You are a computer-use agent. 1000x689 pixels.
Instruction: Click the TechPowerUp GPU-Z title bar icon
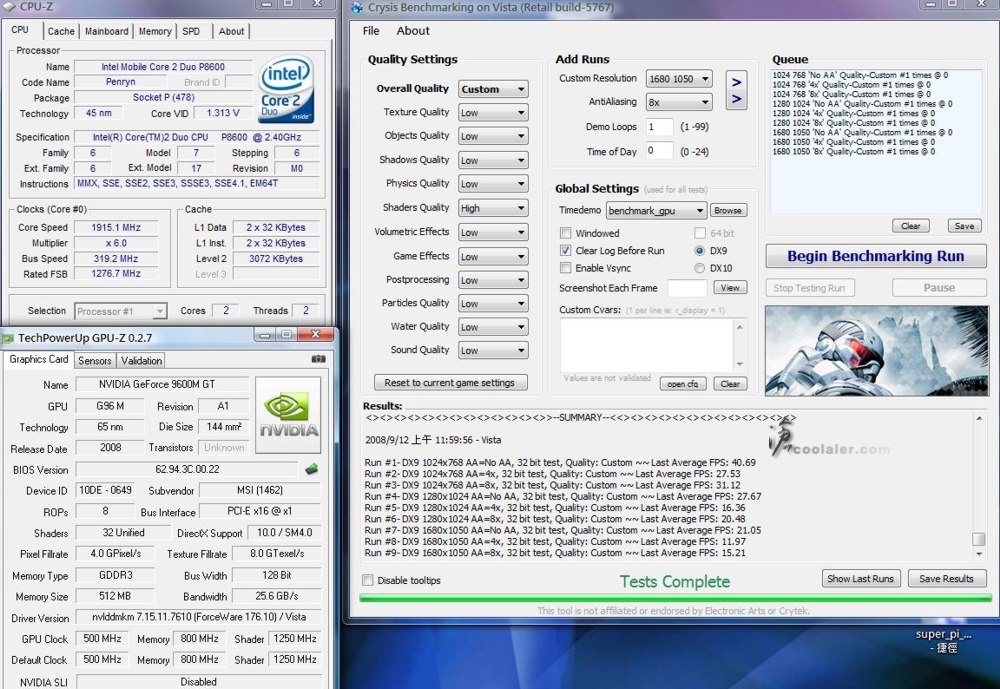pyautogui.click(x=8, y=337)
